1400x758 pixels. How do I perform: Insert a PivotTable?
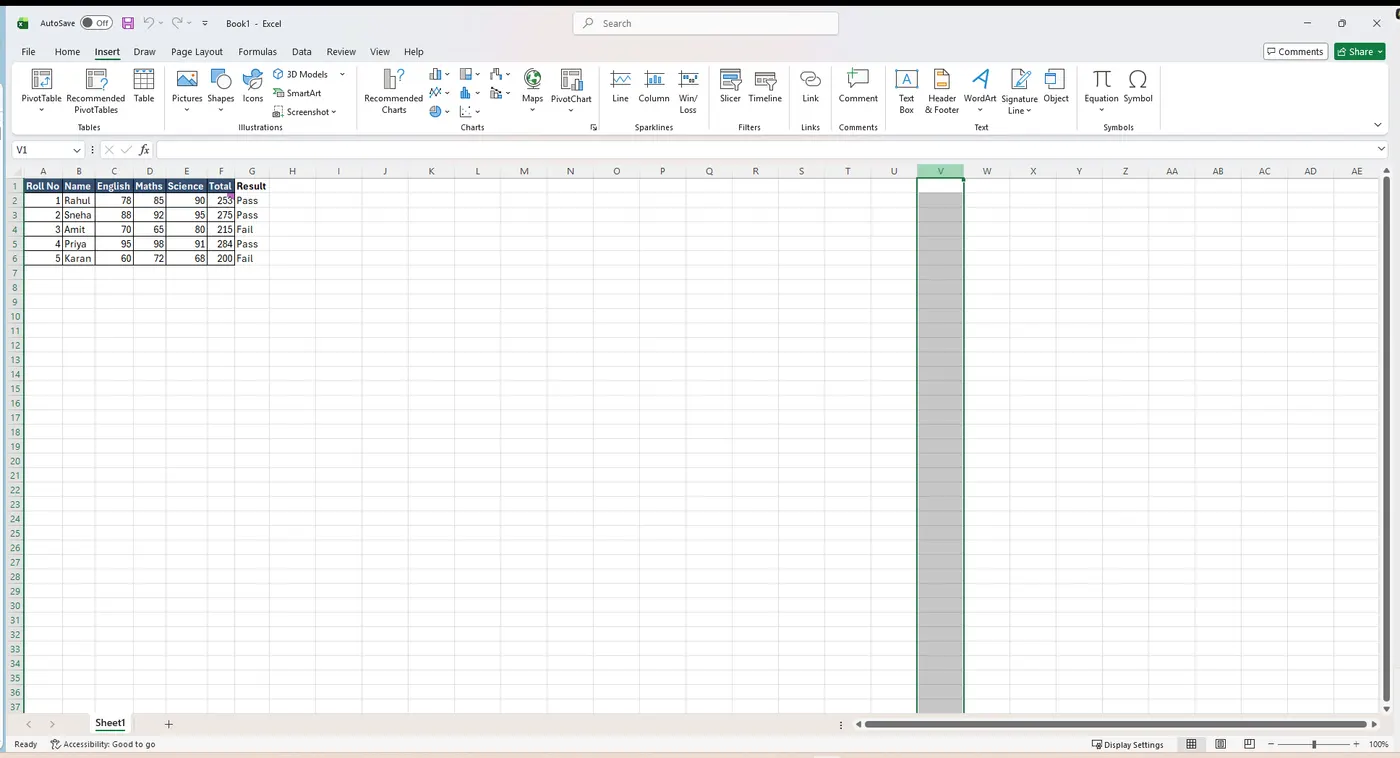pyautogui.click(x=41, y=90)
